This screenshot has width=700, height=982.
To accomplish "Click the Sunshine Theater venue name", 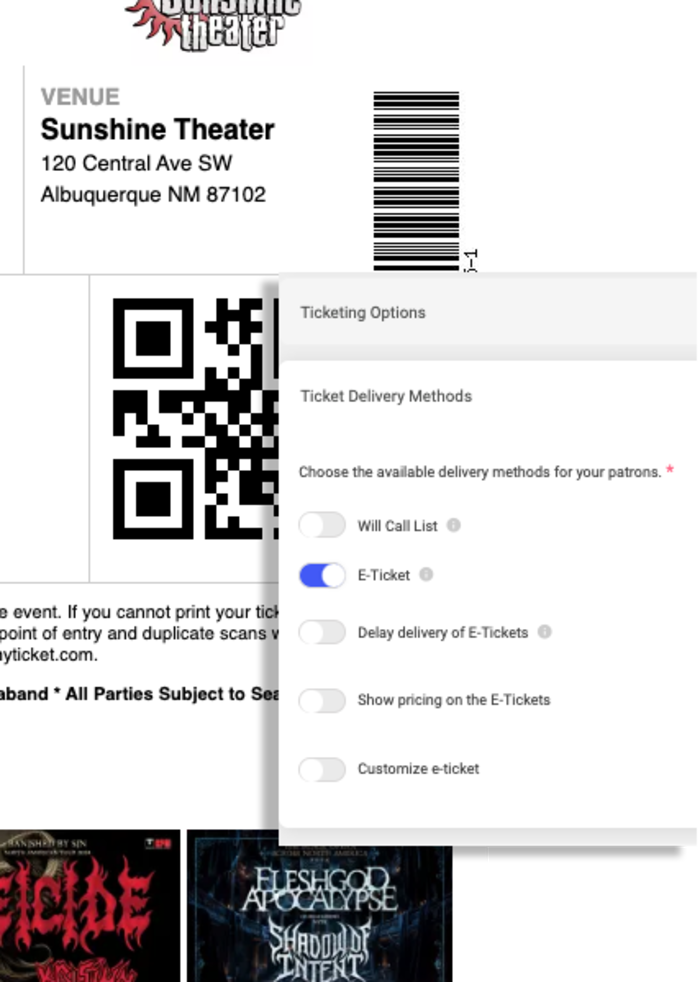I will (x=158, y=130).
